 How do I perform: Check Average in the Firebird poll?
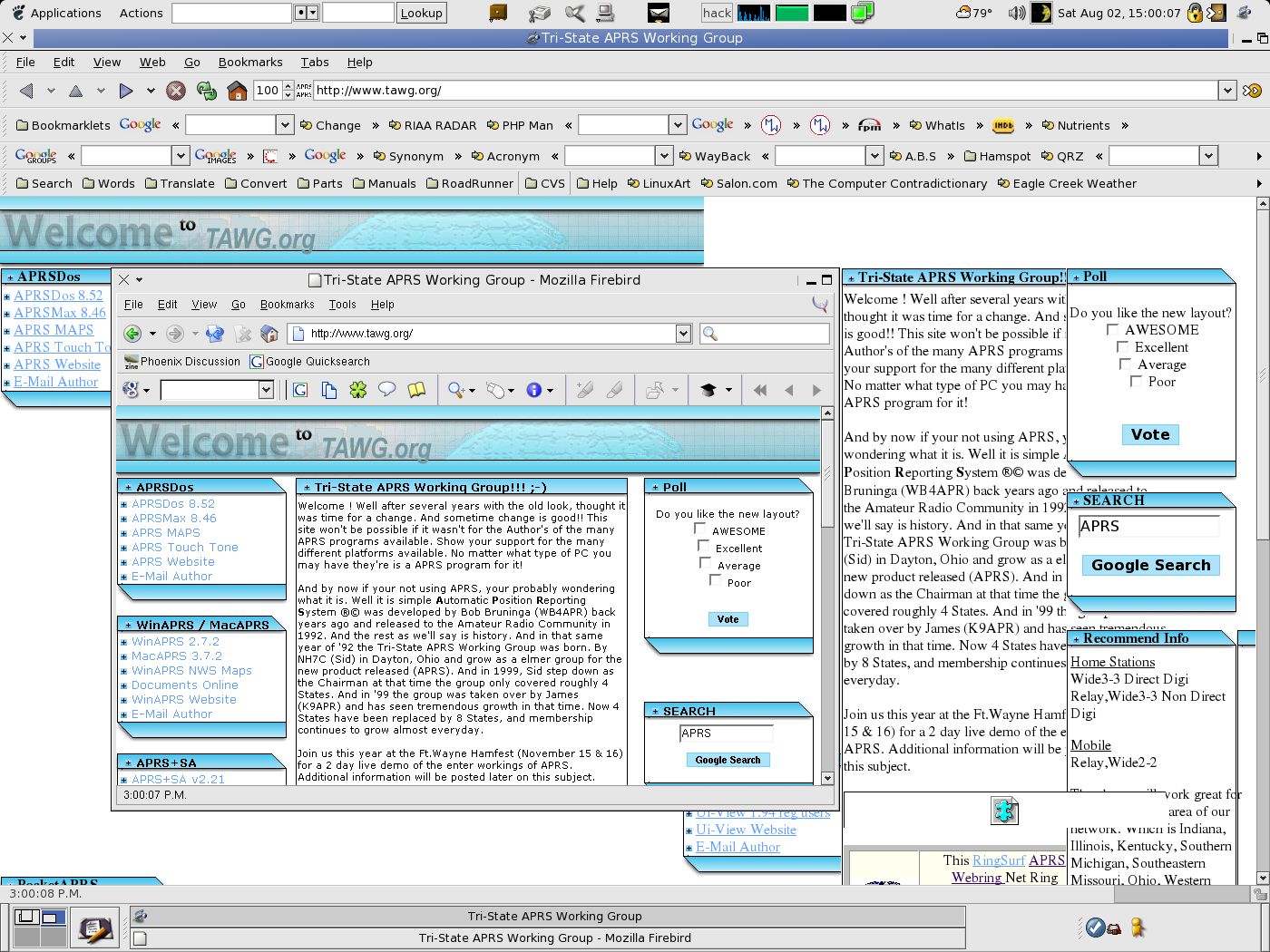[705, 563]
